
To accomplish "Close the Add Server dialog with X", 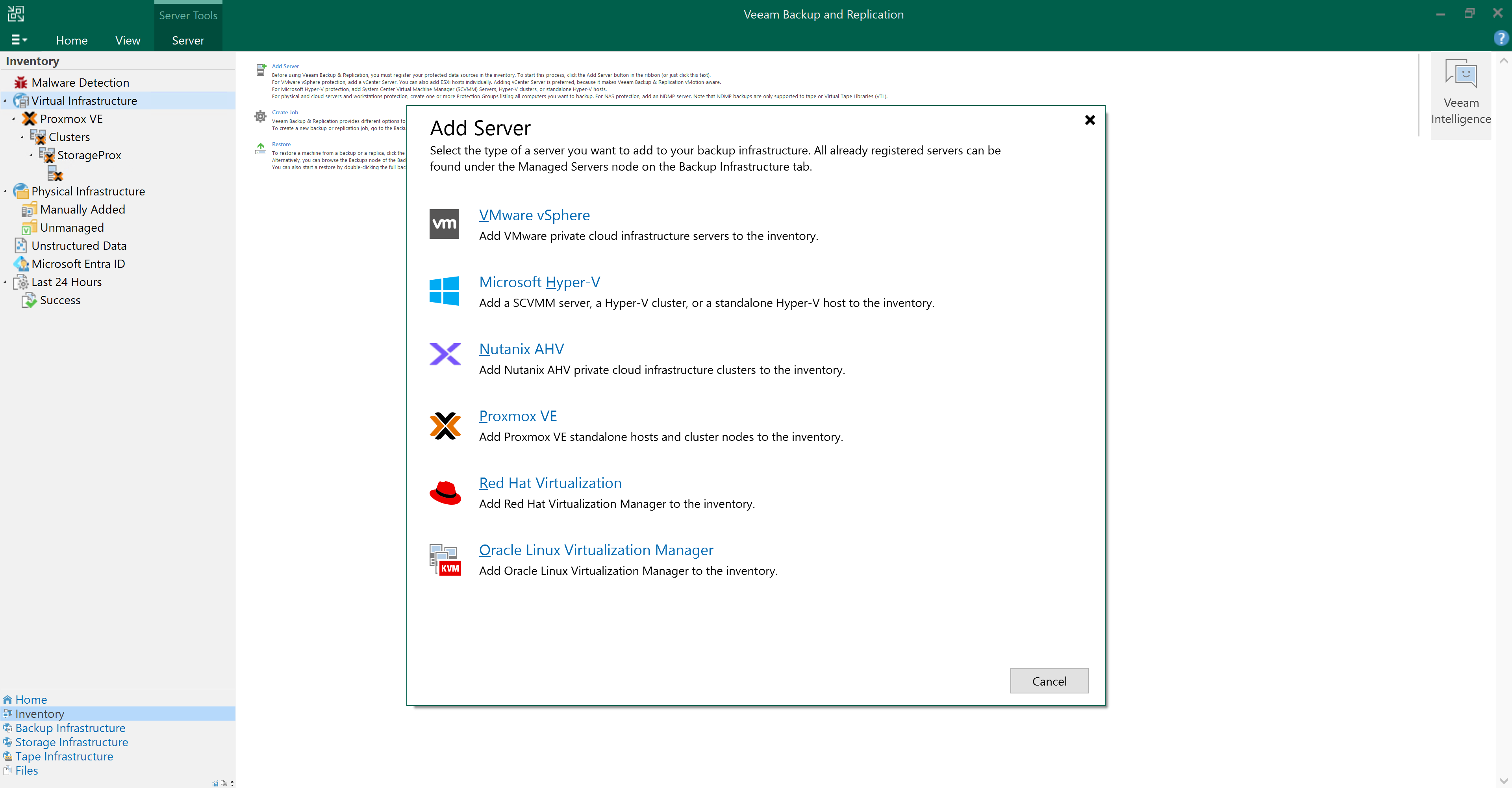I will point(1090,121).
